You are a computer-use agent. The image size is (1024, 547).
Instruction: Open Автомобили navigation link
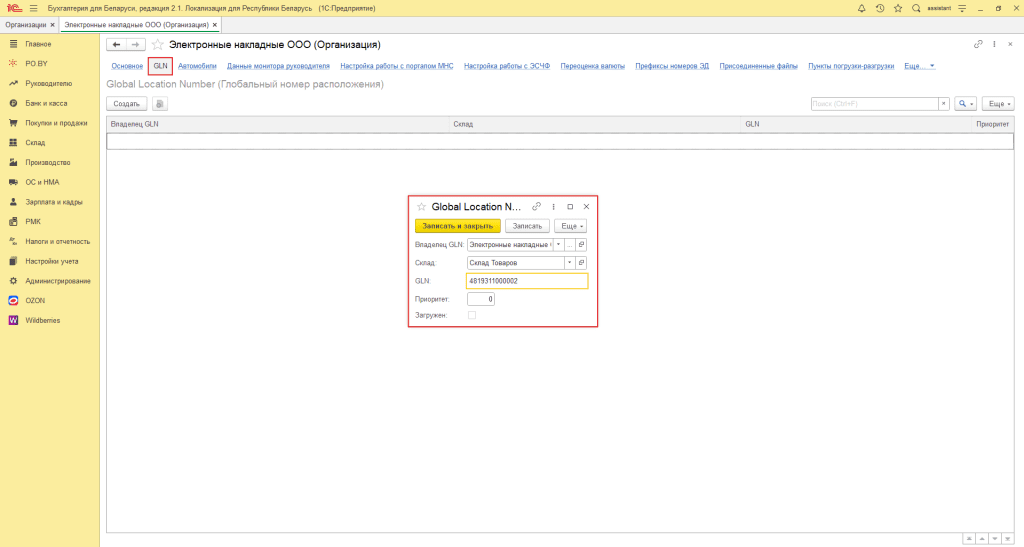pyautogui.click(x=197, y=66)
